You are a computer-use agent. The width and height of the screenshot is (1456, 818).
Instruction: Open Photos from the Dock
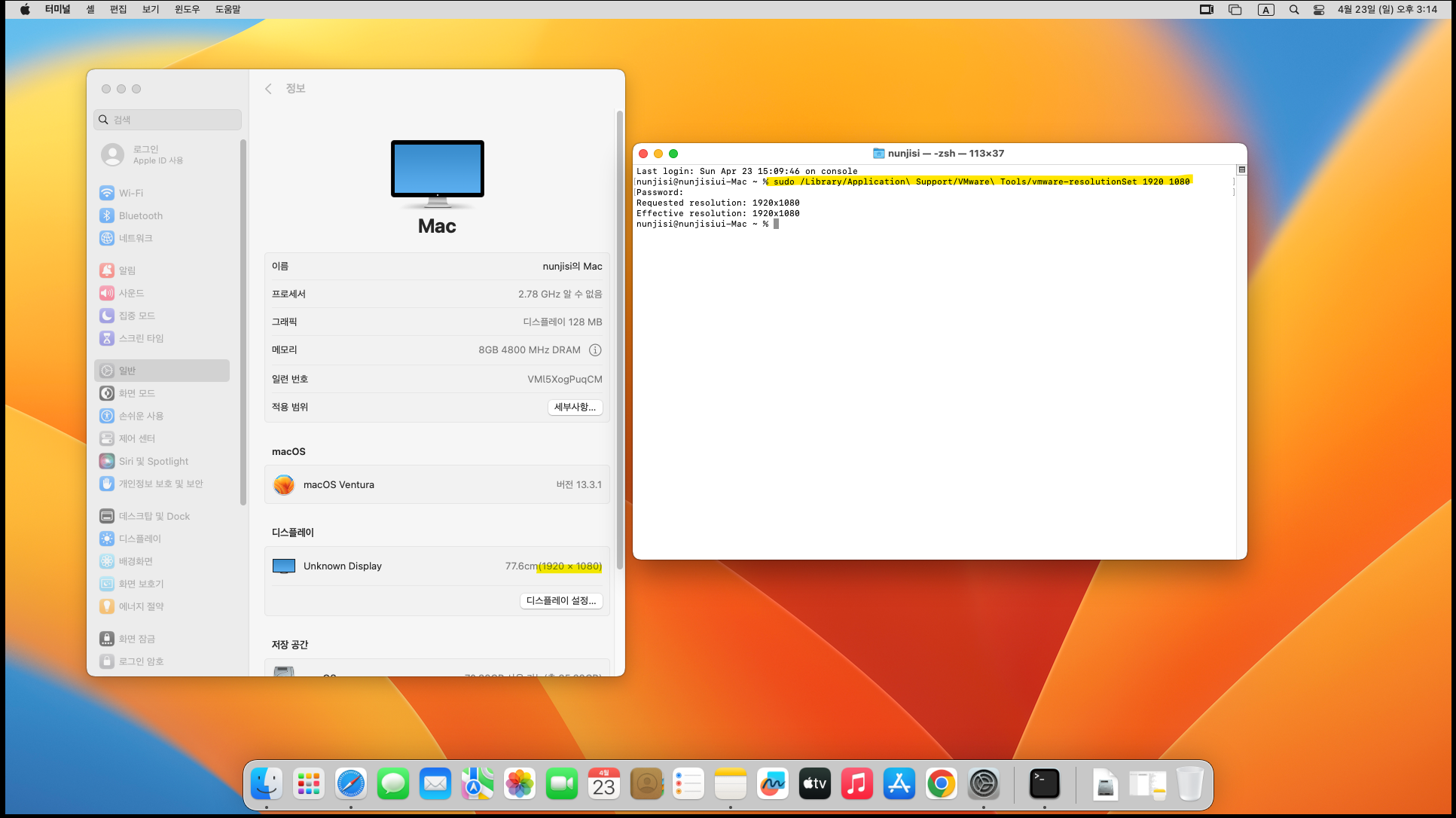click(x=520, y=784)
